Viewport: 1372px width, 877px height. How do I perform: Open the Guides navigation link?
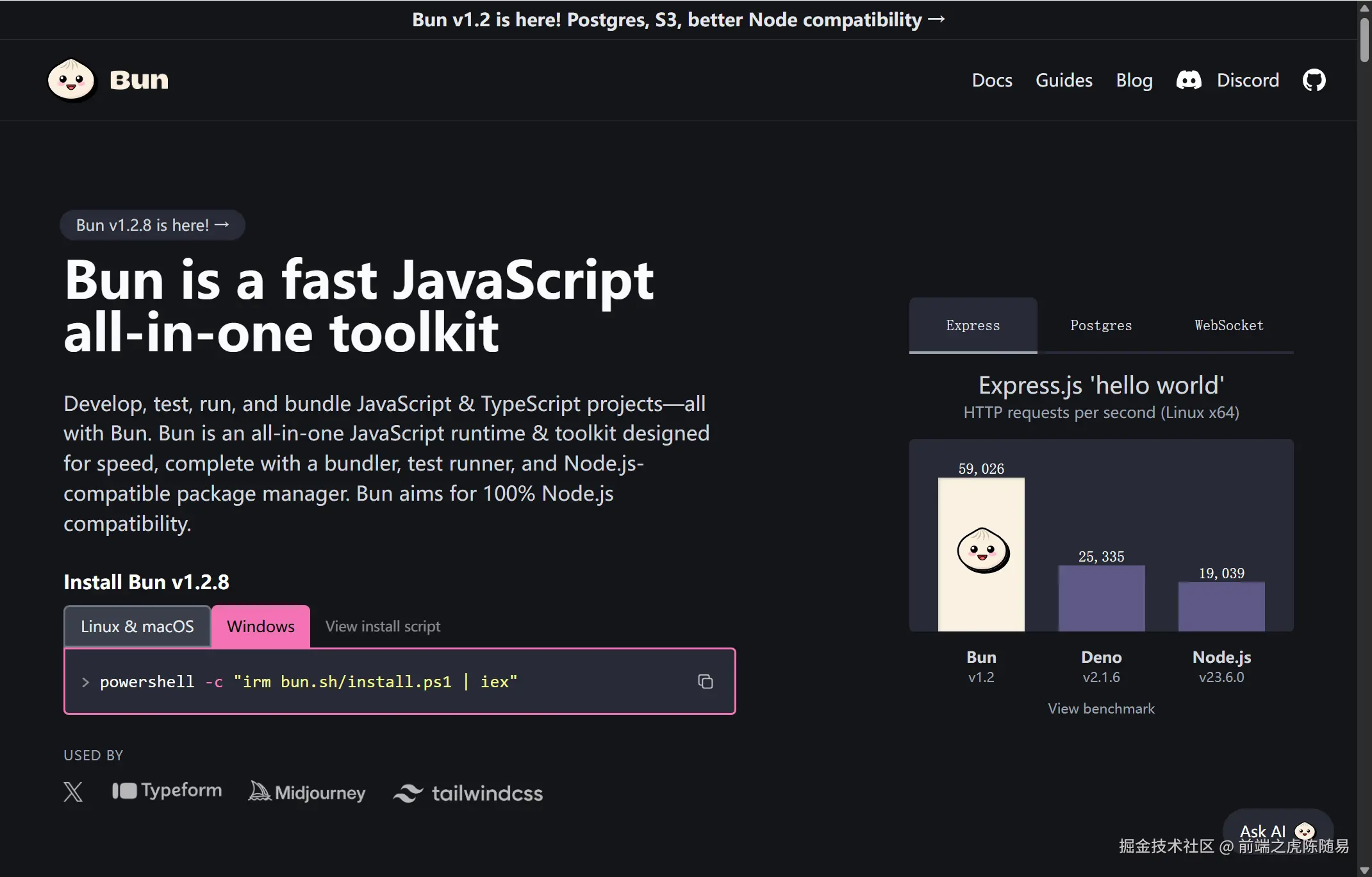point(1064,80)
